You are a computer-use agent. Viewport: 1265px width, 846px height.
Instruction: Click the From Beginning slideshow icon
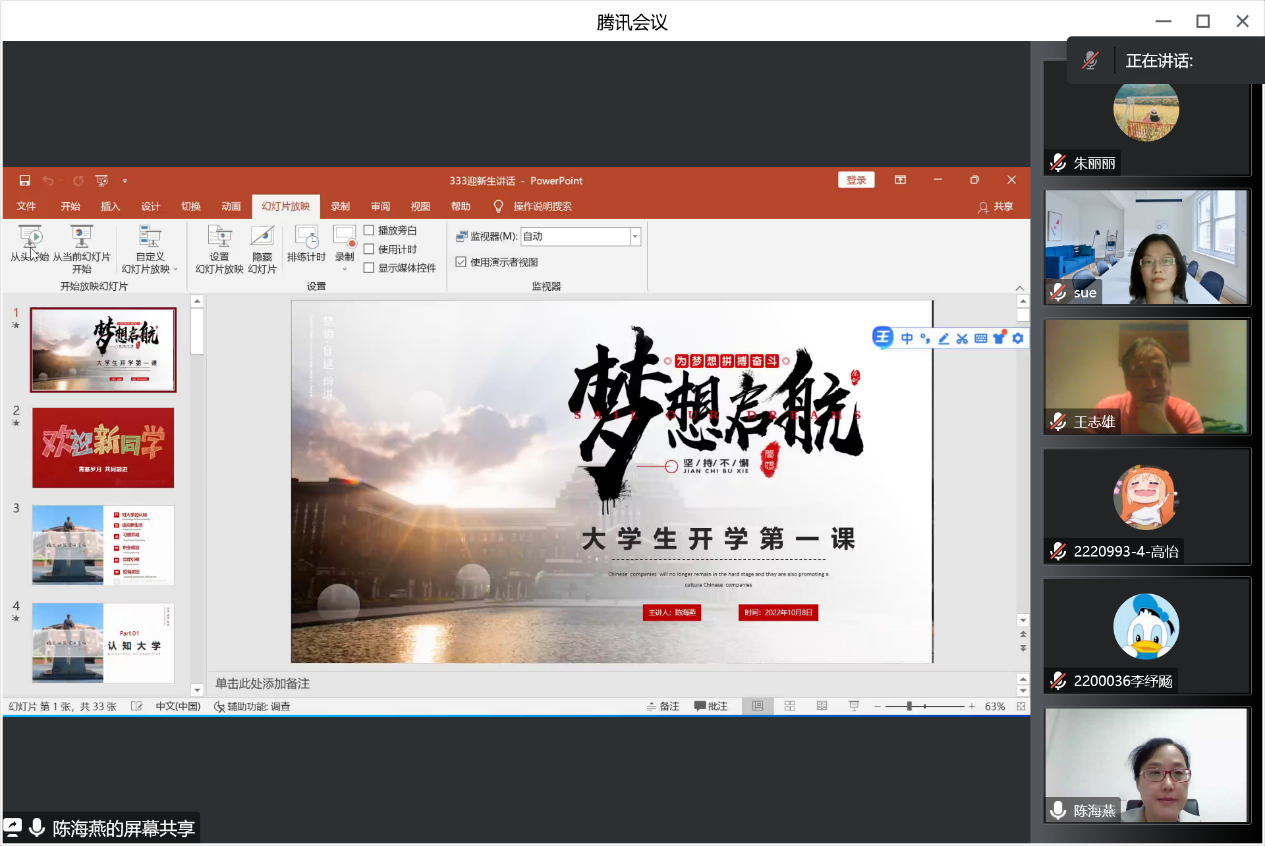point(30,237)
